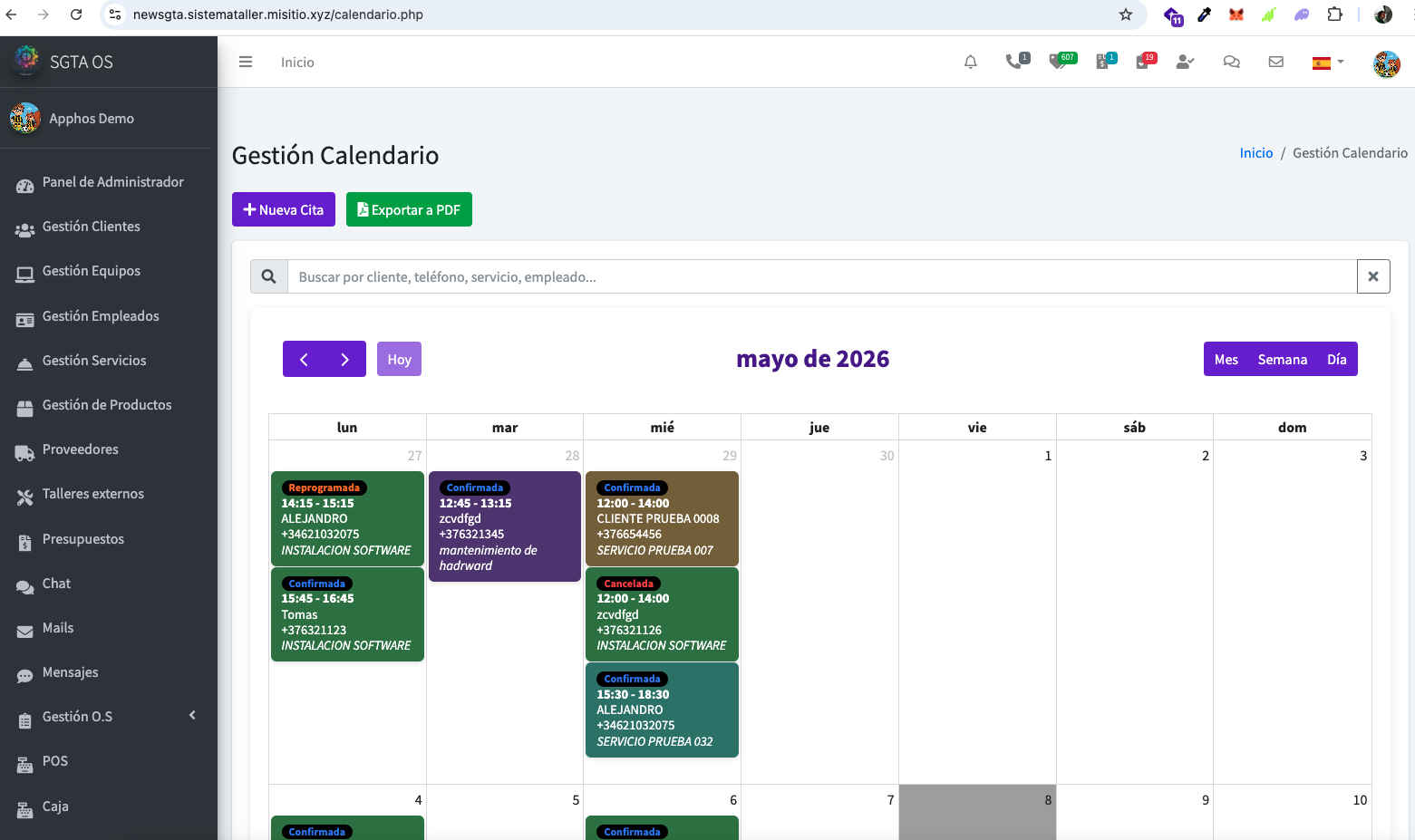The height and width of the screenshot is (840, 1415).
Task: Switch to Mes calendar view
Action: point(1226,359)
